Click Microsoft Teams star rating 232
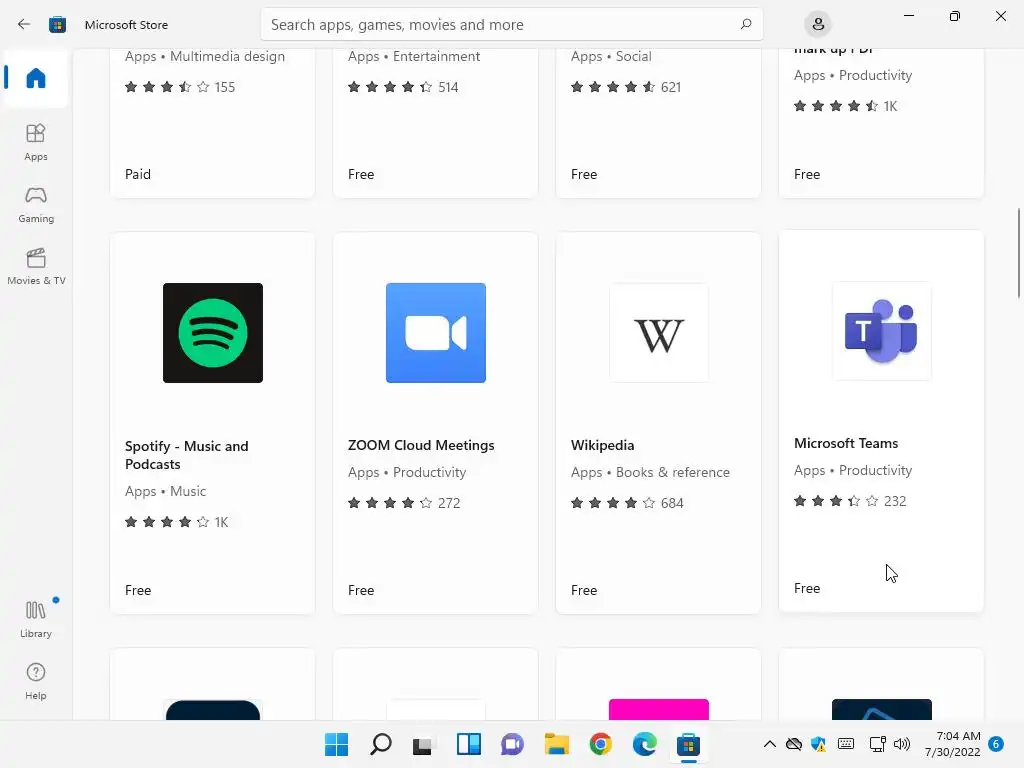The width and height of the screenshot is (1024, 768). coord(850,501)
